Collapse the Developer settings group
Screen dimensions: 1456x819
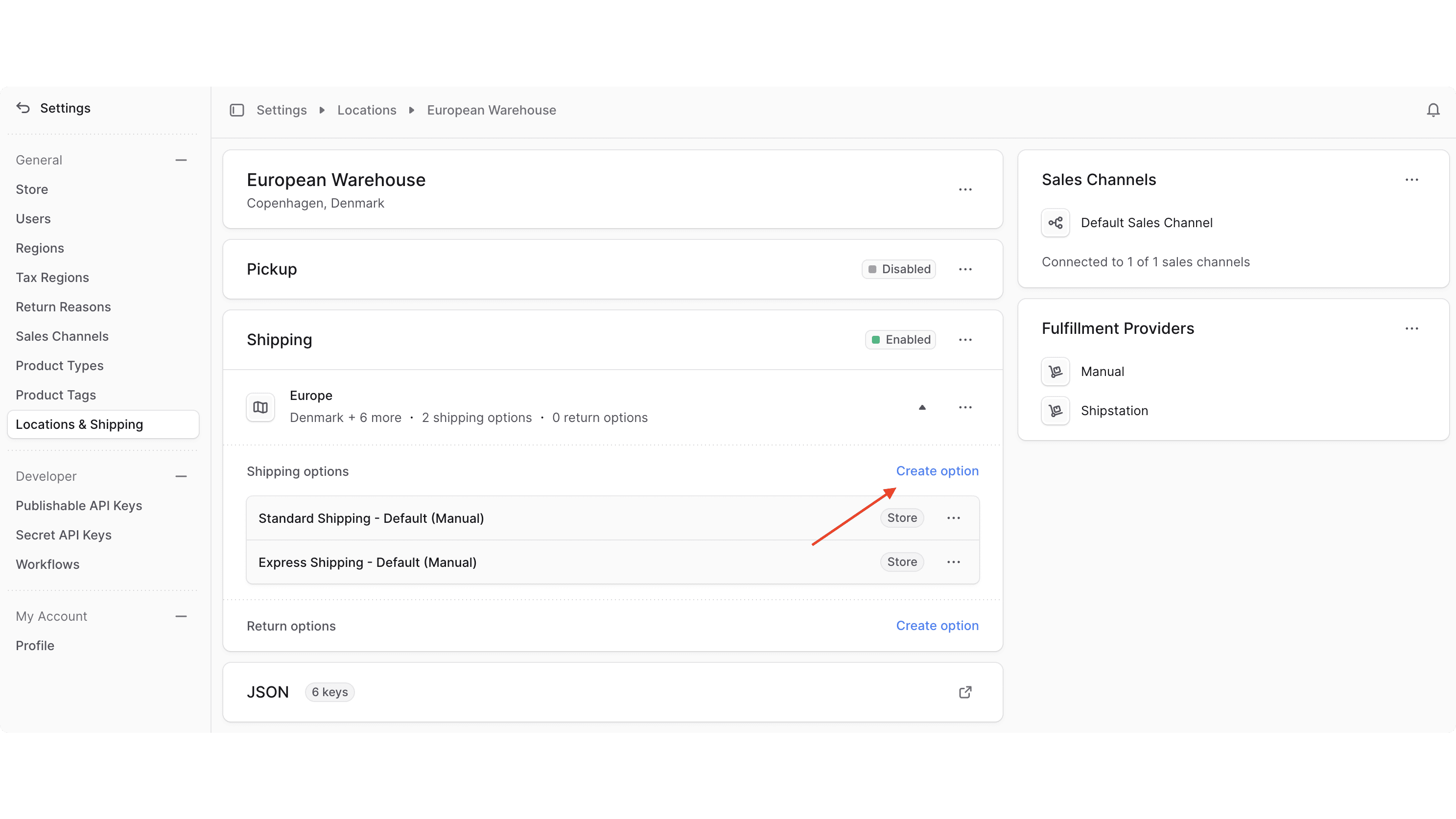point(181,476)
